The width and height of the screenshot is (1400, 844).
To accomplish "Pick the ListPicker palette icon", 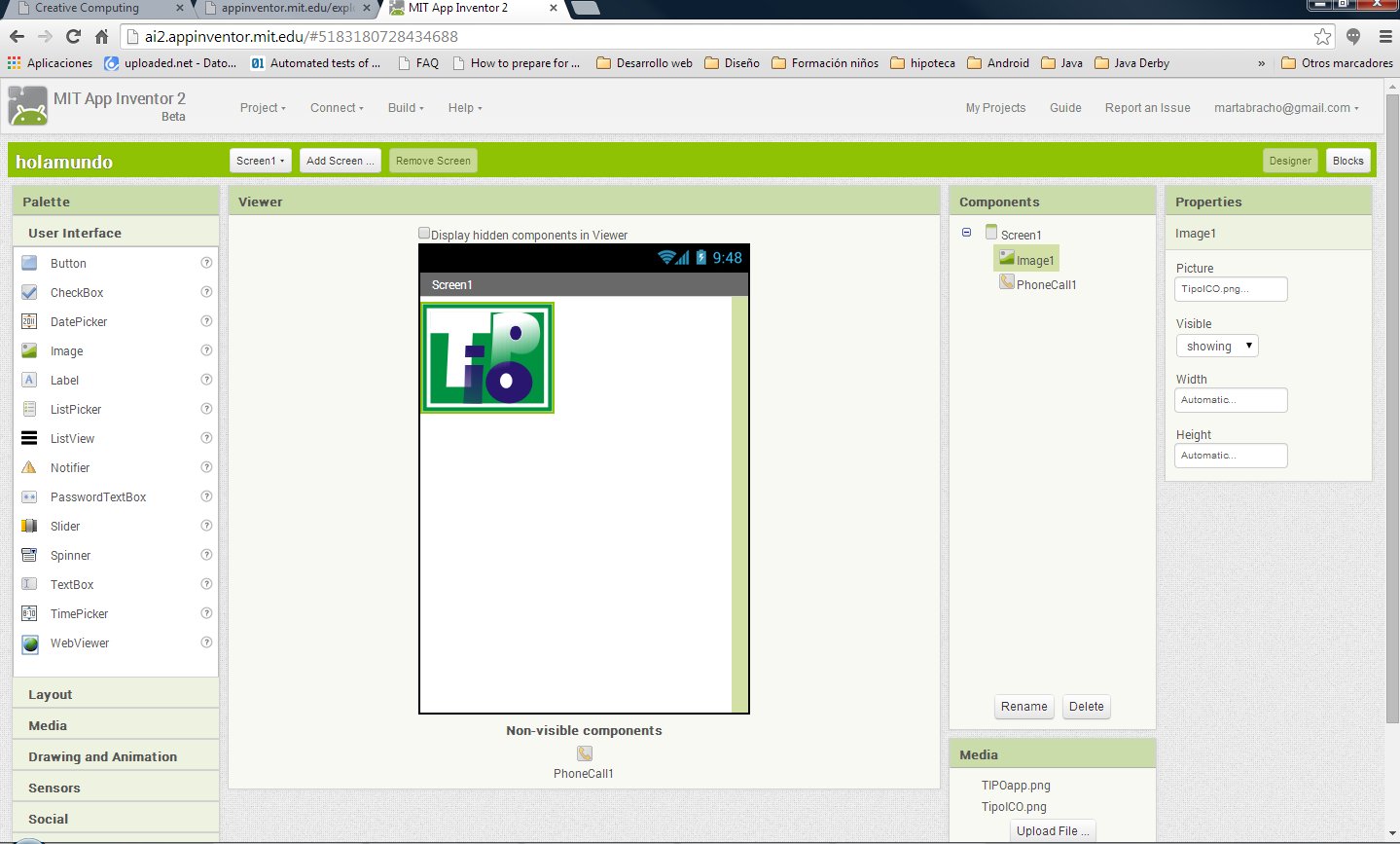I will coord(29,409).
